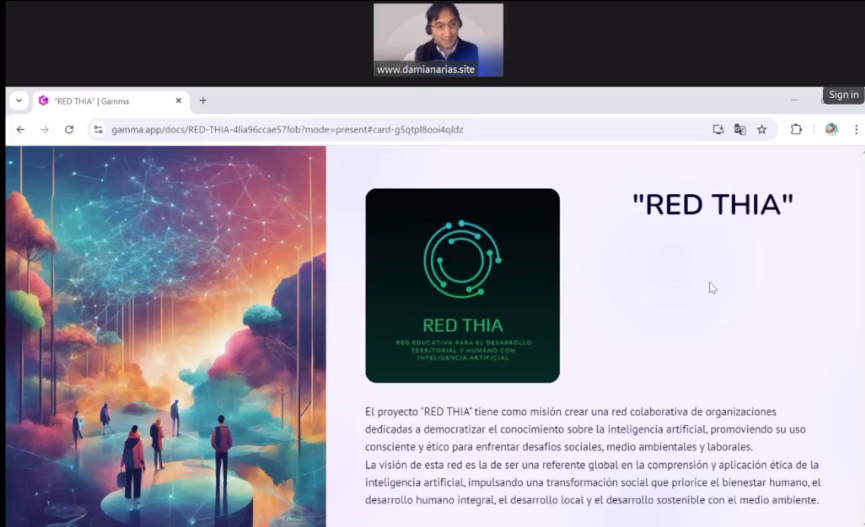Open the Chrome profile avatar
Image resolution: width=865 pixels, height=527 pixels.
point(830,129)
